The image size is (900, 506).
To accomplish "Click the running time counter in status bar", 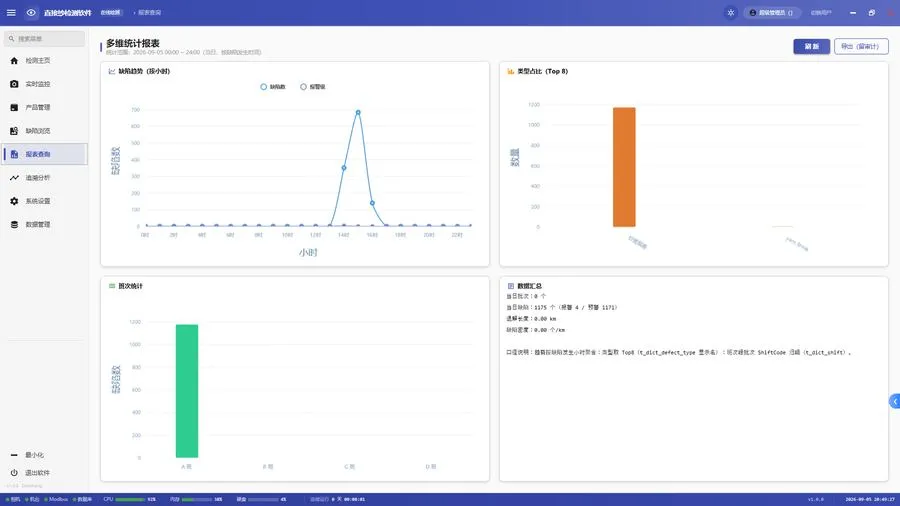I will [338, 500].
